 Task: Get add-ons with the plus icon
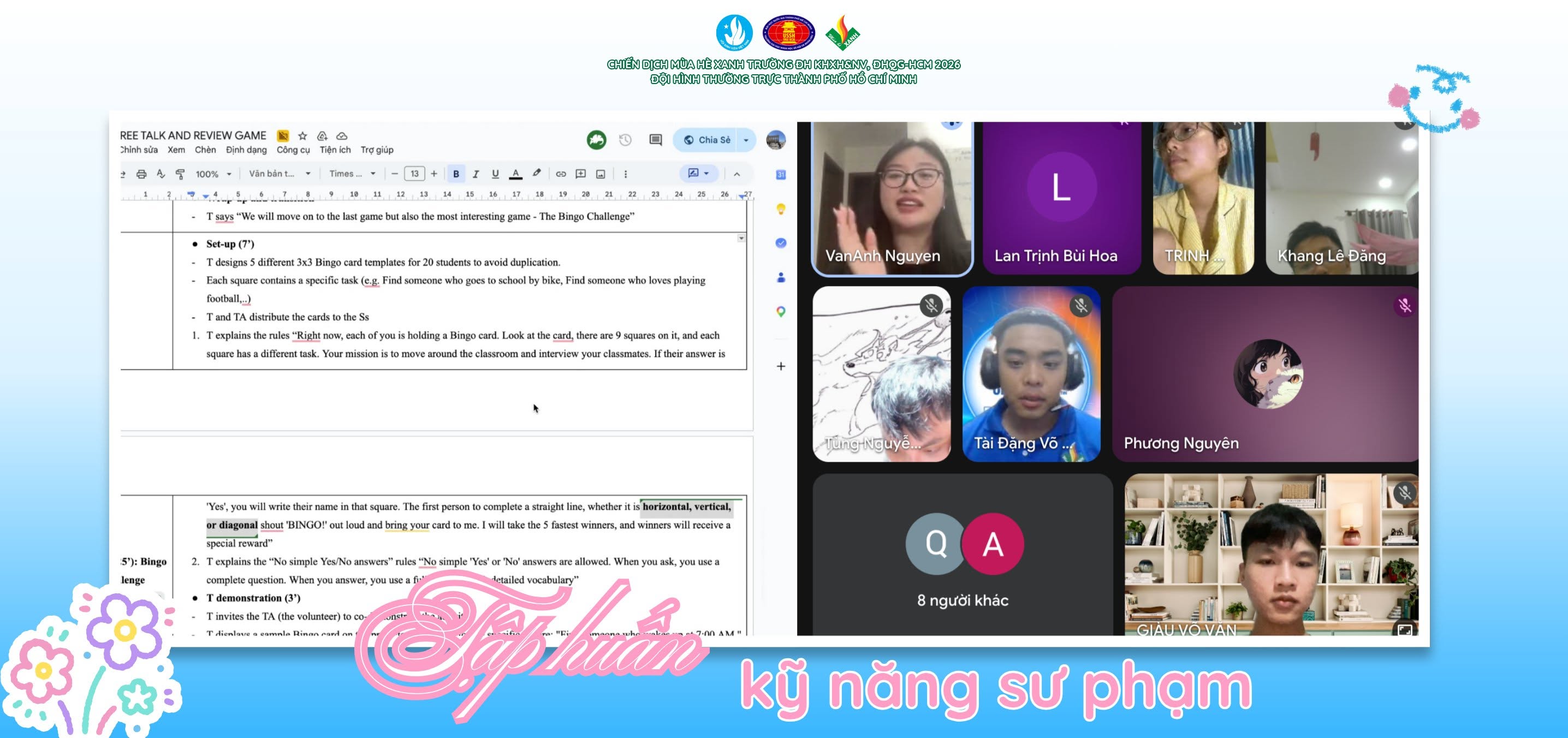coord(781,366)
